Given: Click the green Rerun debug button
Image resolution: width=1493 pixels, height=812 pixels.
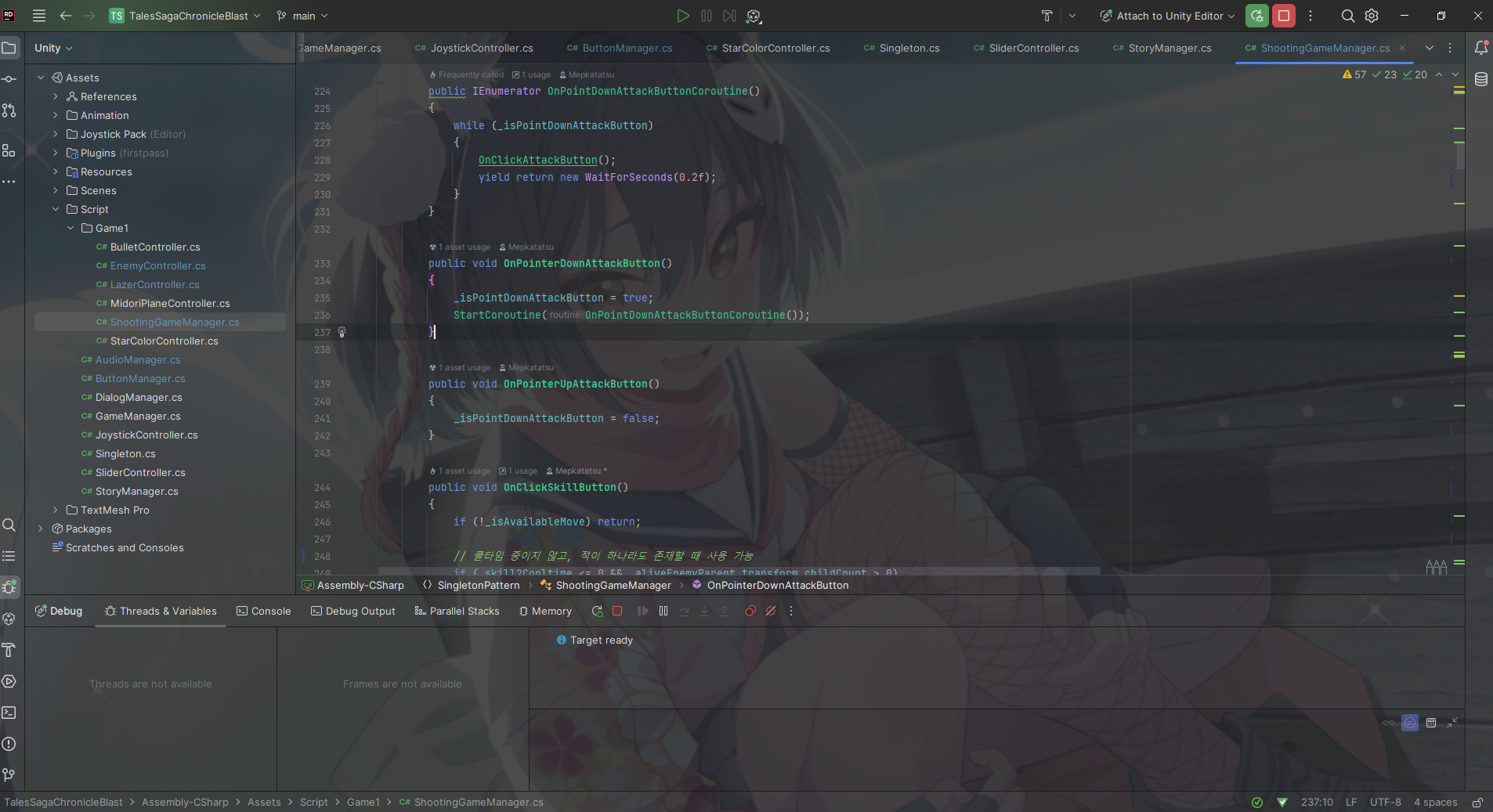Looking at the screenshot, I should (x=1256, y=16).
